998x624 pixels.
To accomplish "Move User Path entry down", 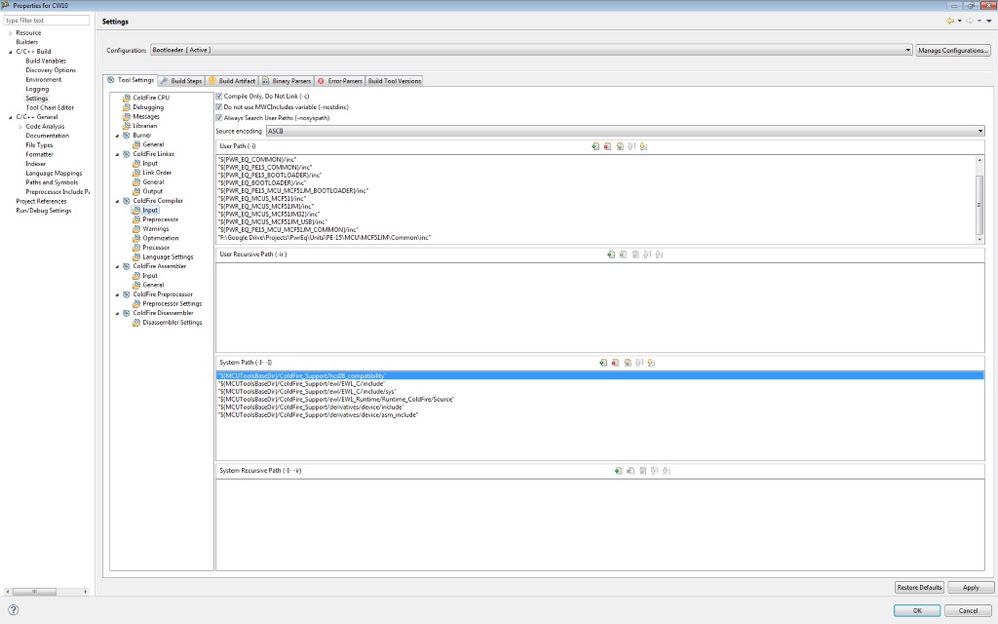I will pyautogui.click(x=643, y=146).
